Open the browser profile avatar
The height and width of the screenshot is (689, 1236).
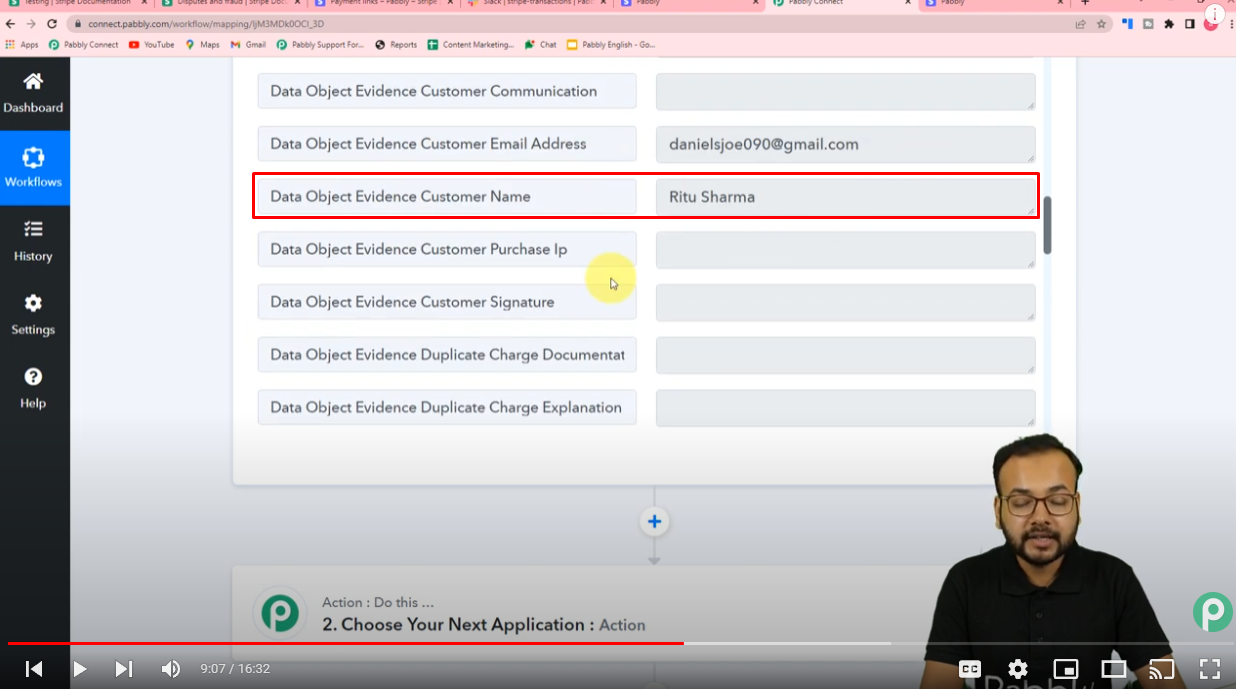coord(1211,24)
